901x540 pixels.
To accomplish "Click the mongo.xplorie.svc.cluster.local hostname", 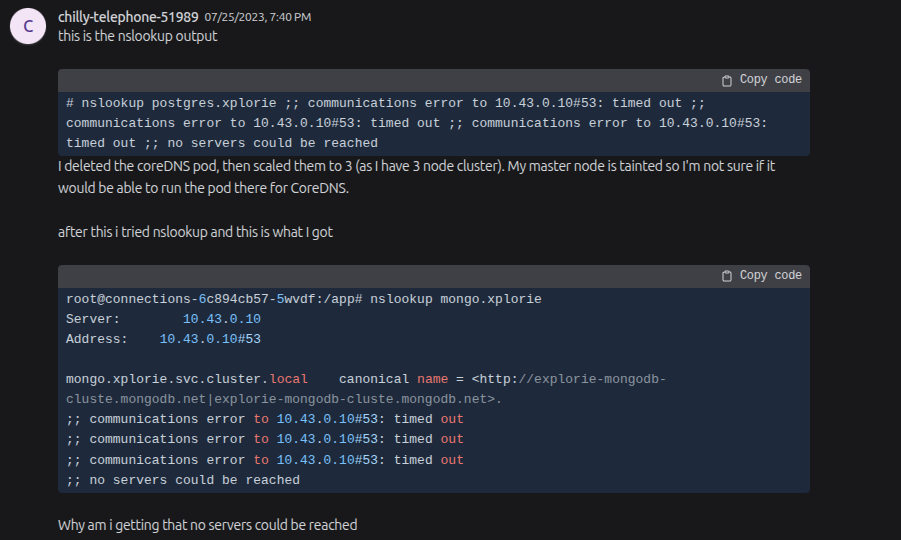I will click(187, 379).
